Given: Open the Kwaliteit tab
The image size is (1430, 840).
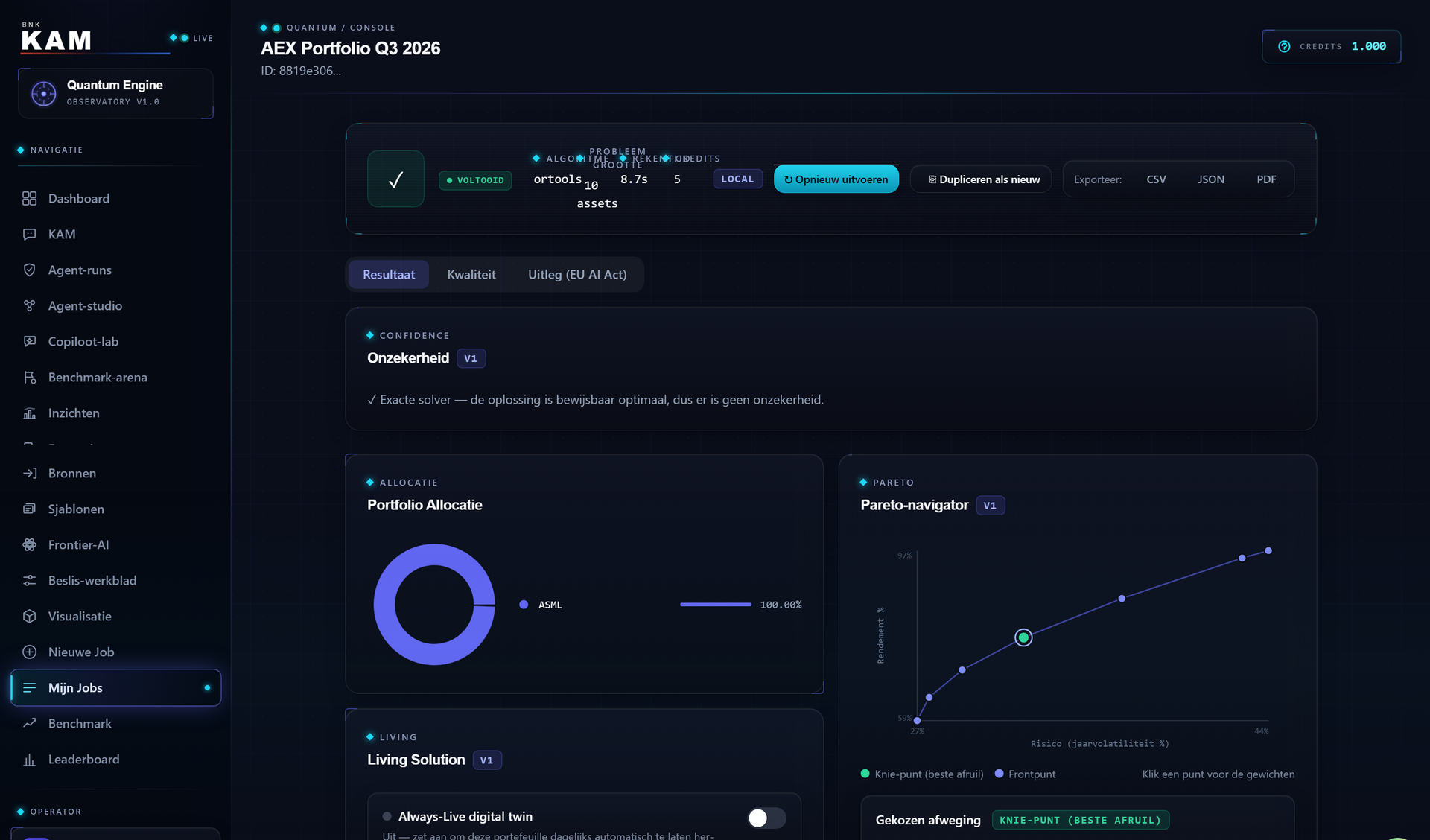Looking at the screenshot, I should (x=471, y=274).
